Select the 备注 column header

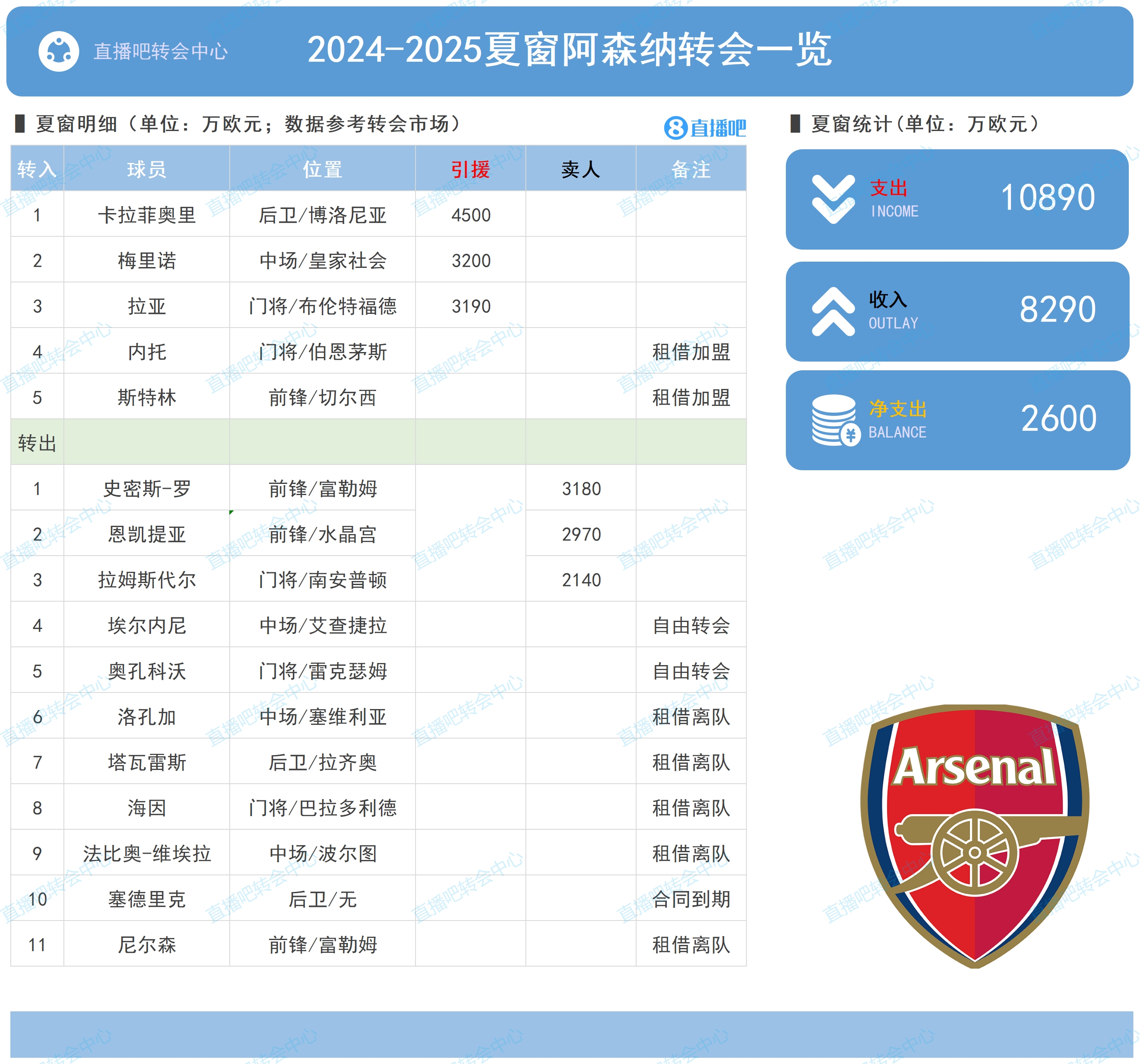coord(691,169)
